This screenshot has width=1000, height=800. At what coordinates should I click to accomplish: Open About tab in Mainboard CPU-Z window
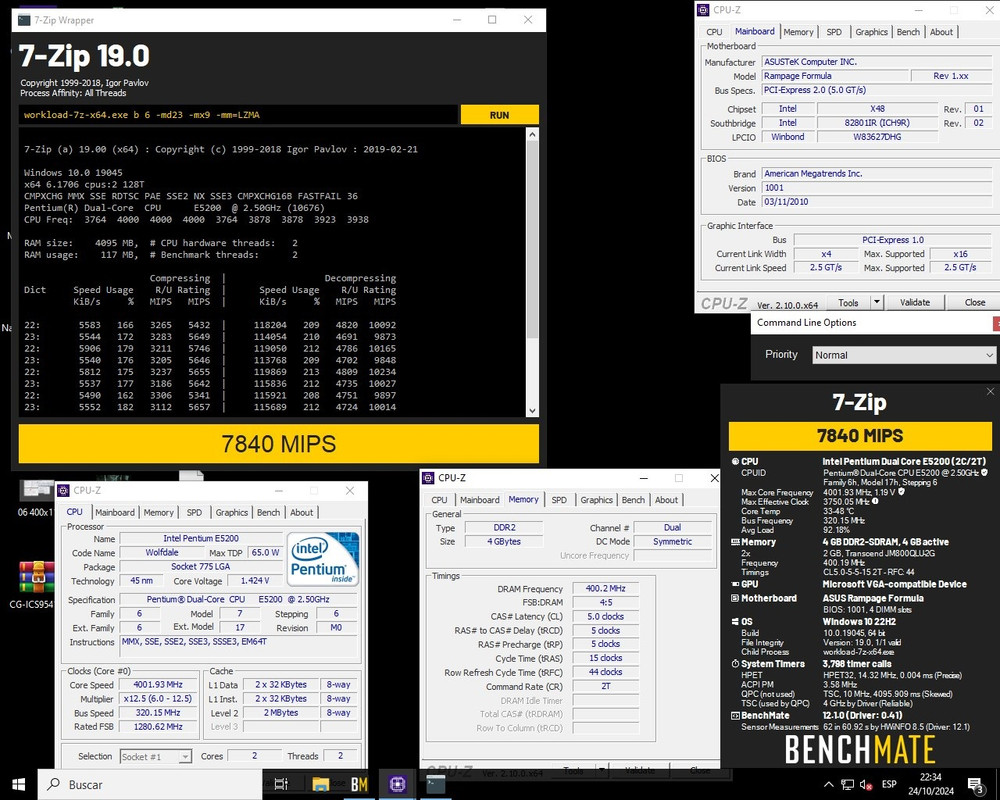coord(941,32)
